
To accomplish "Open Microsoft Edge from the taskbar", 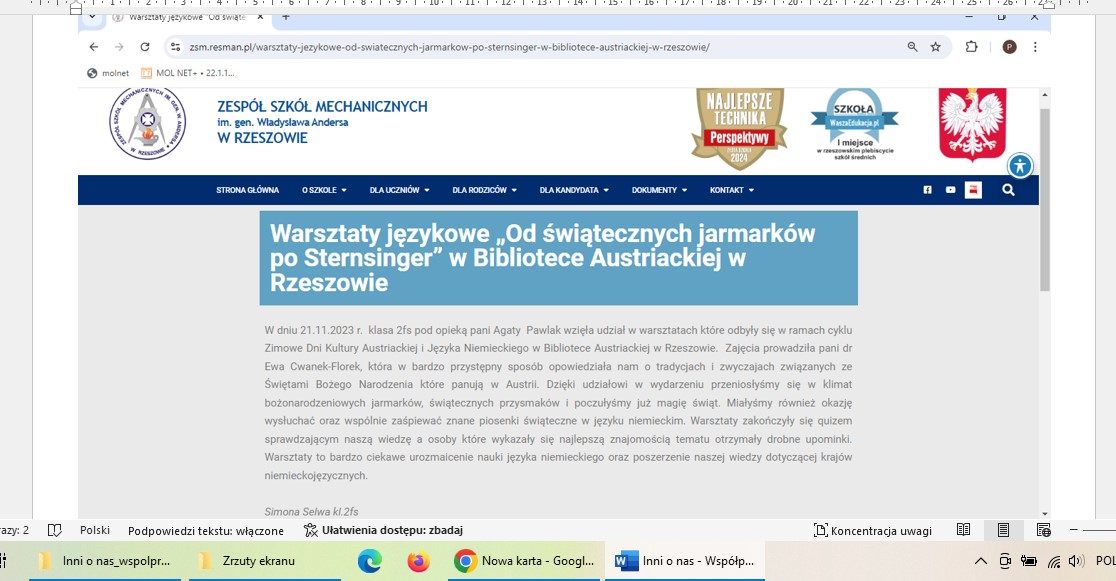I will tap(370, 561).
